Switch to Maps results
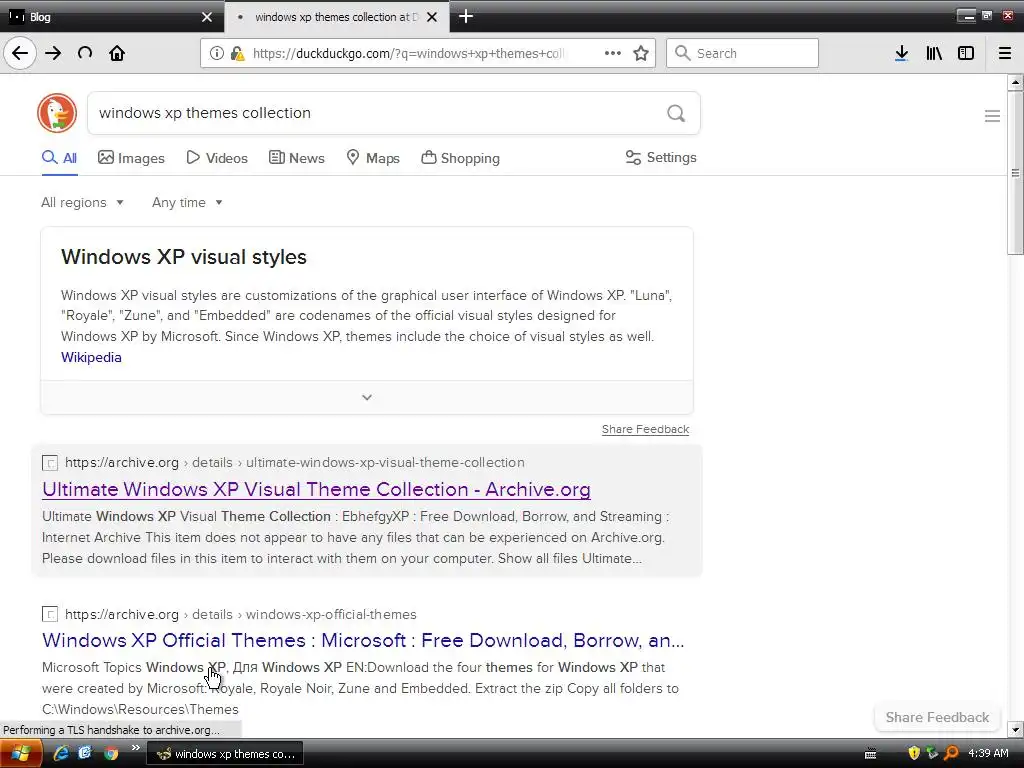1024x768 pixels. click(x=373, y=158)
